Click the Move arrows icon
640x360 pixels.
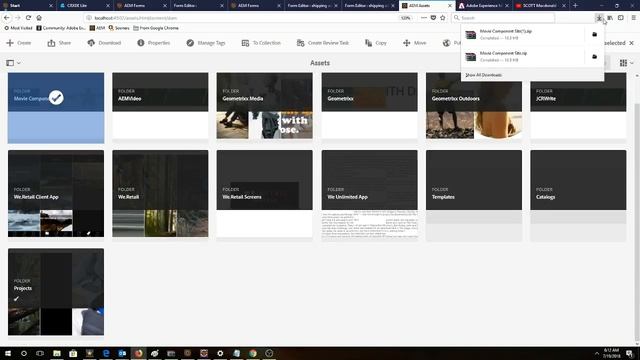pyautogui.click(x=407, y=43)
